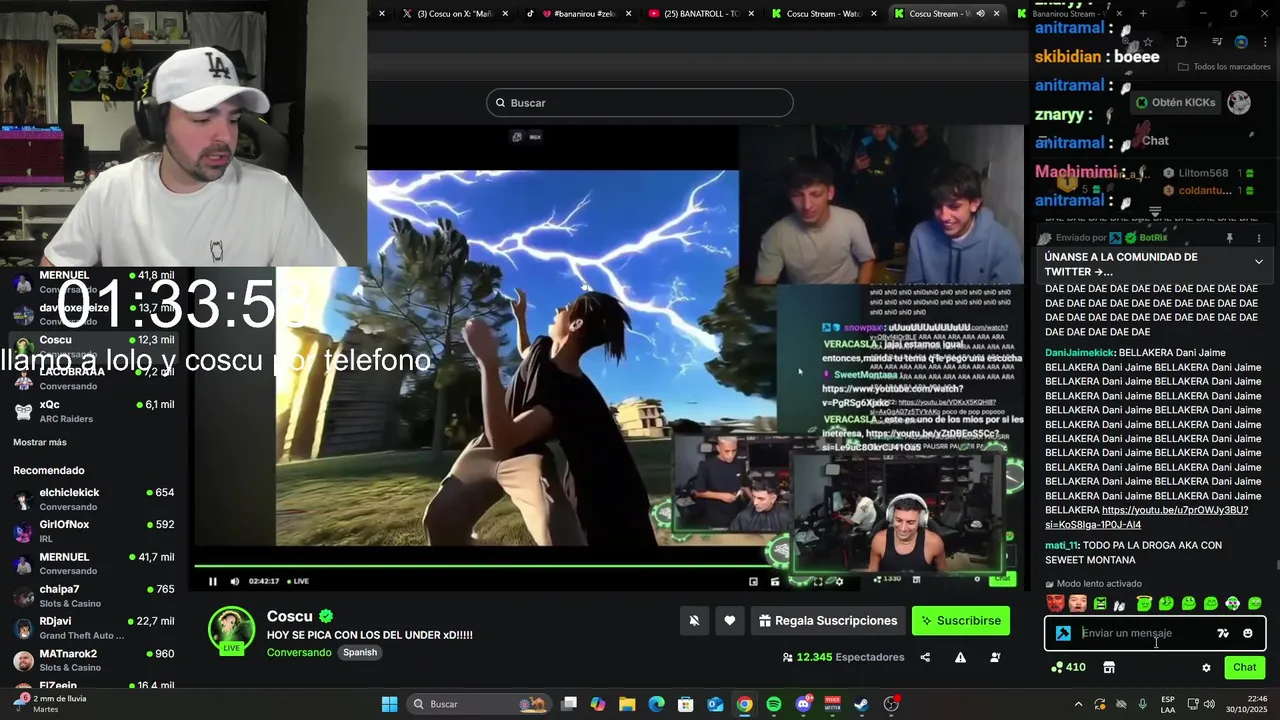Click the stream progress bar
This screenshot has width=1280, height=720.
tap(486, 567)
